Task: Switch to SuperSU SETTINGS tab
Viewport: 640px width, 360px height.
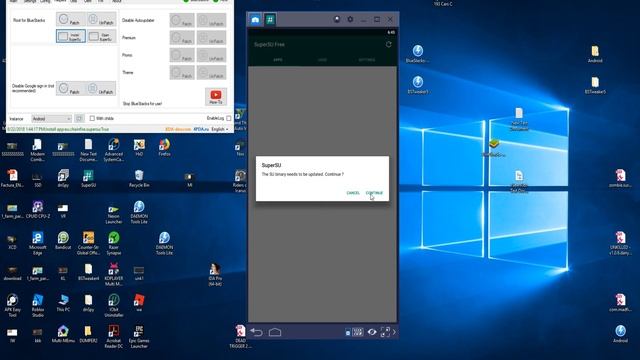Action: (367, 60)
